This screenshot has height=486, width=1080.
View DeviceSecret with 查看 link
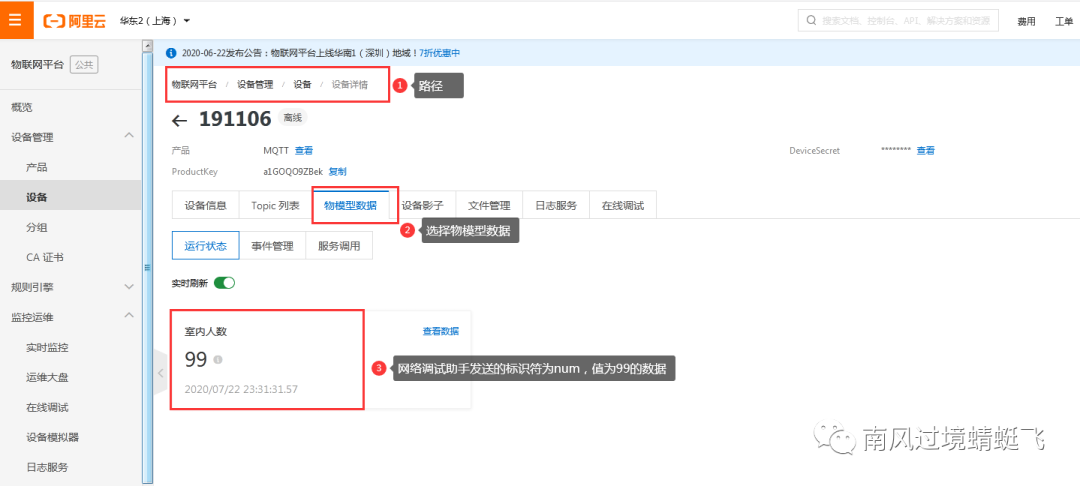[x=925, y=150]
